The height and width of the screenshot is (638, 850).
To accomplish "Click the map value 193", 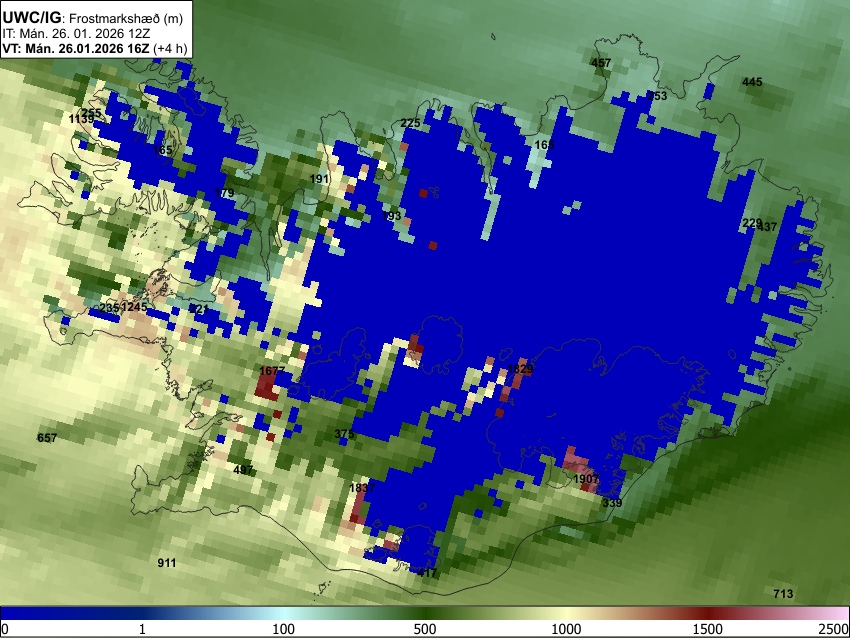I will (x=391, y=216).
